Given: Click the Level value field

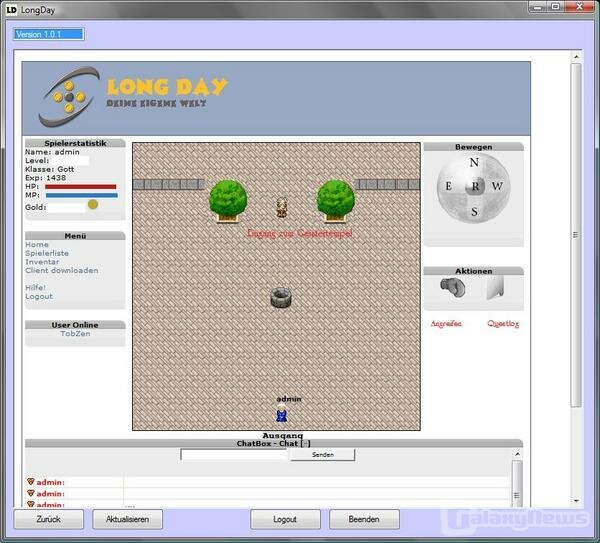Looking at the screenshot, I should (70, 161).
